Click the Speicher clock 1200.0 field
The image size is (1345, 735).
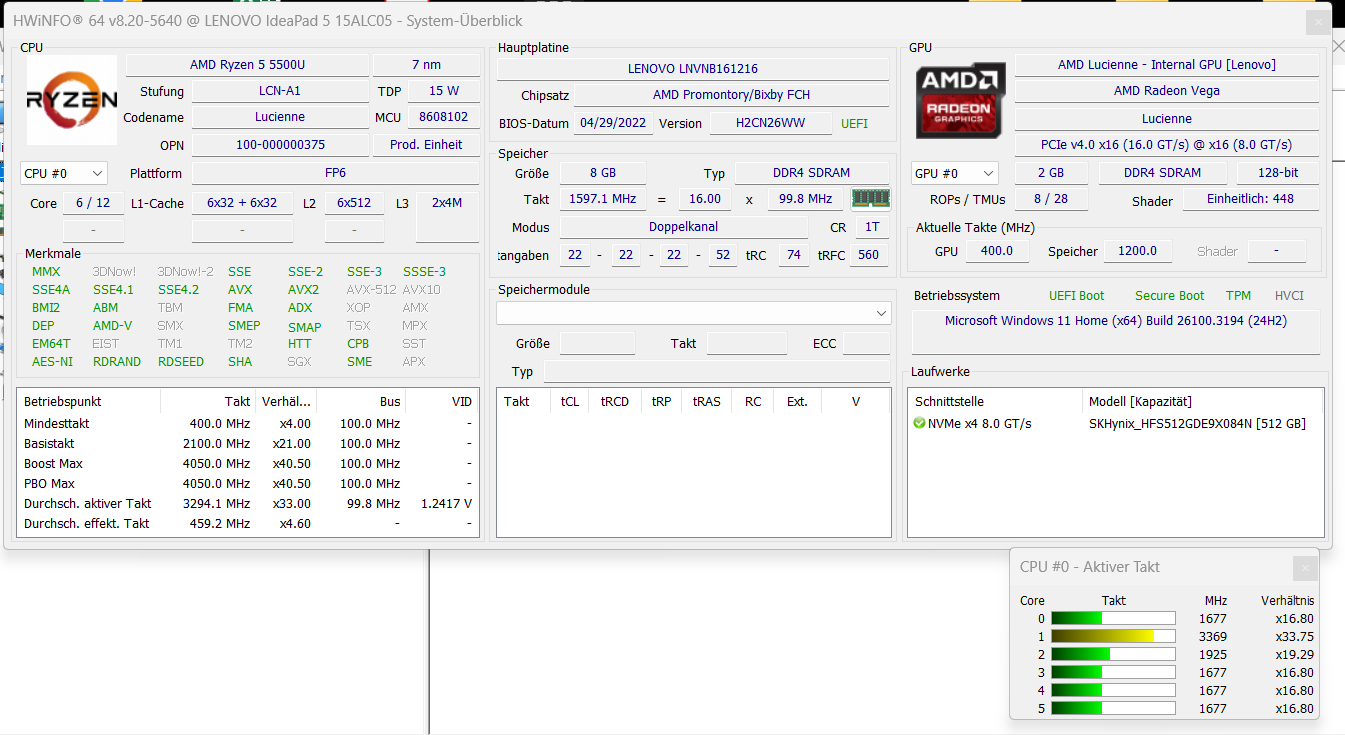click(x=1137, y=251)
